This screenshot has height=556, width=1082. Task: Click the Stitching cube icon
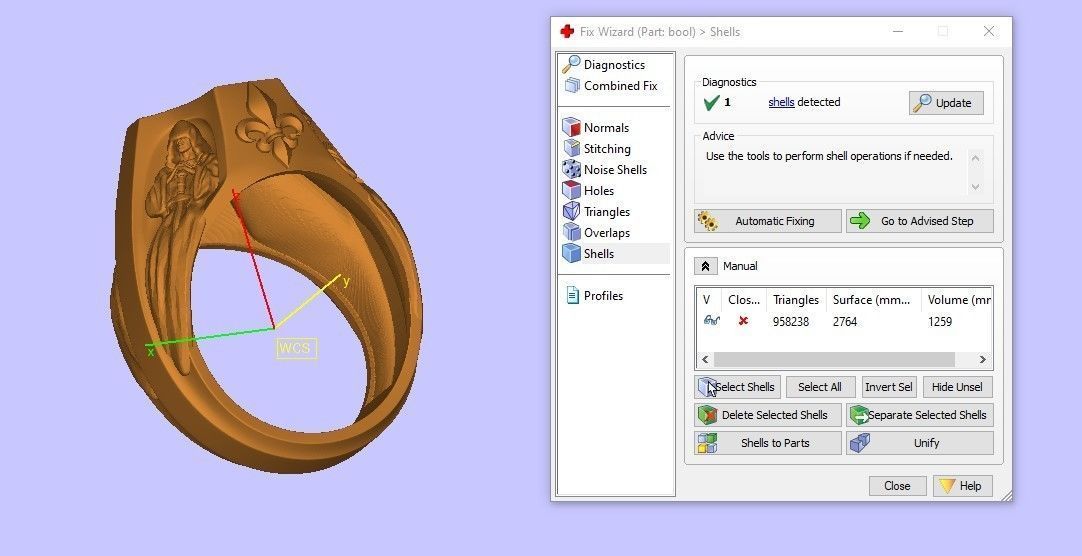click(x=571, y=148)
